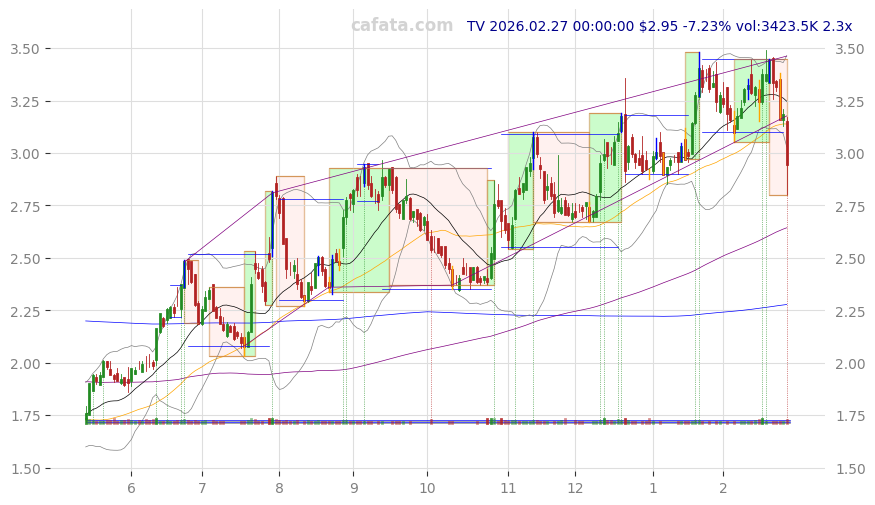Click month 1 on the time axis

[x=652, y=487]
